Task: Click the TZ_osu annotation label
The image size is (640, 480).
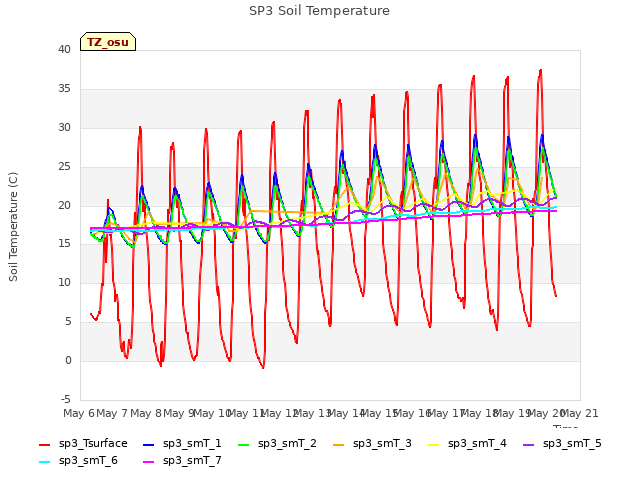Action: coord(108,42)
